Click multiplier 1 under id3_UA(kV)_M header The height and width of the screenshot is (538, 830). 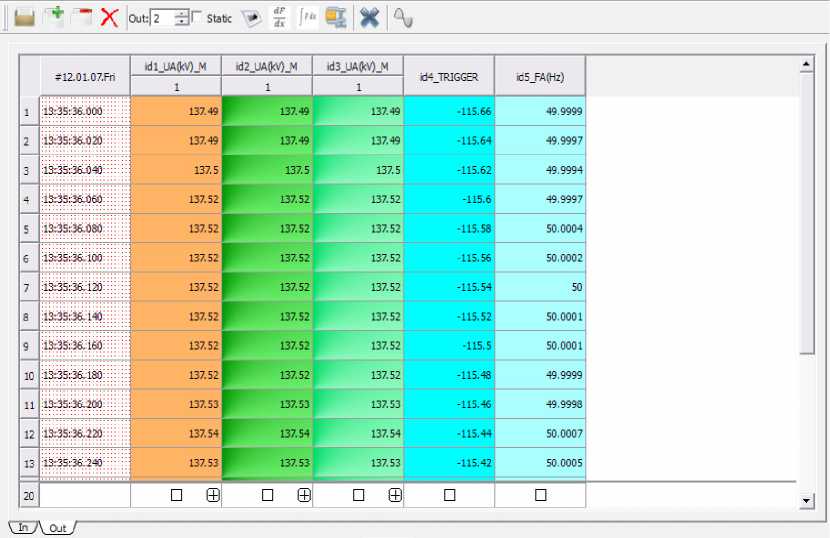tap(358, 87)
